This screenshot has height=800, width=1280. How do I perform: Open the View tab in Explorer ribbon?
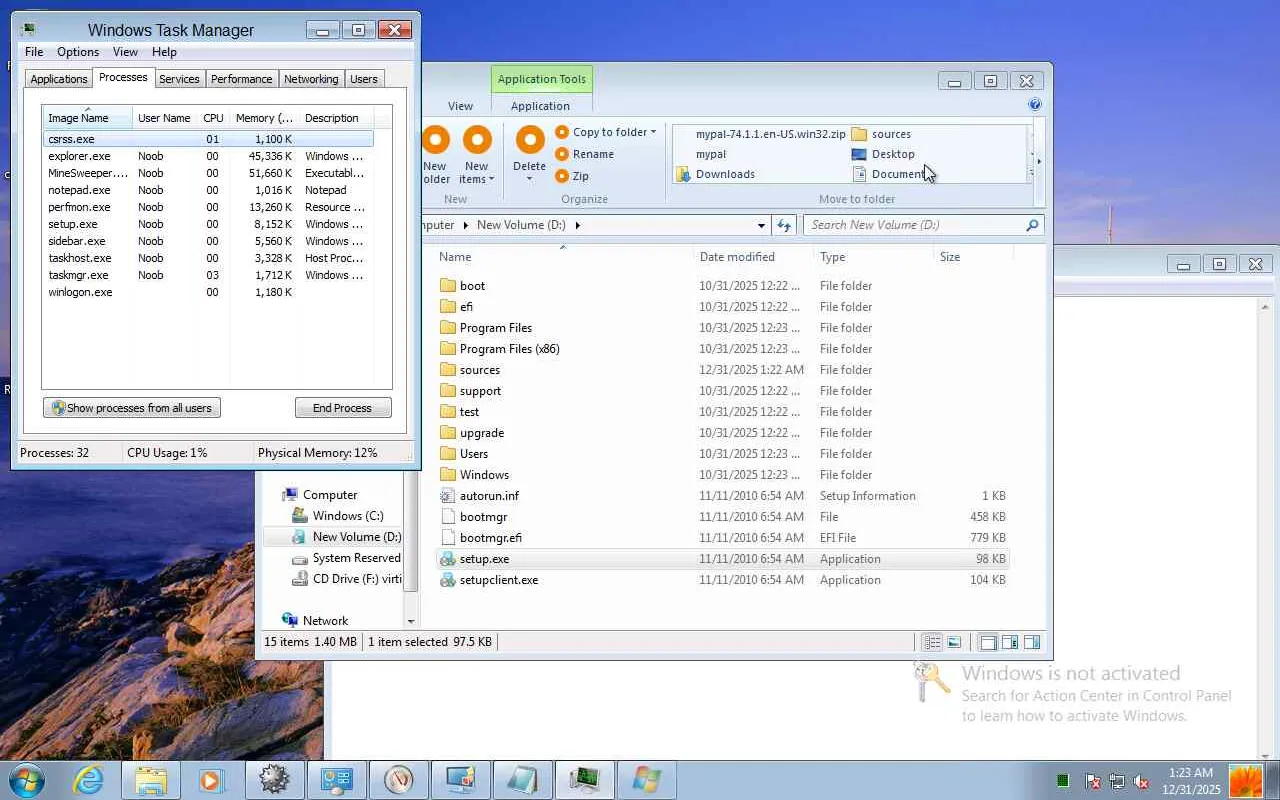pos(460,106)
